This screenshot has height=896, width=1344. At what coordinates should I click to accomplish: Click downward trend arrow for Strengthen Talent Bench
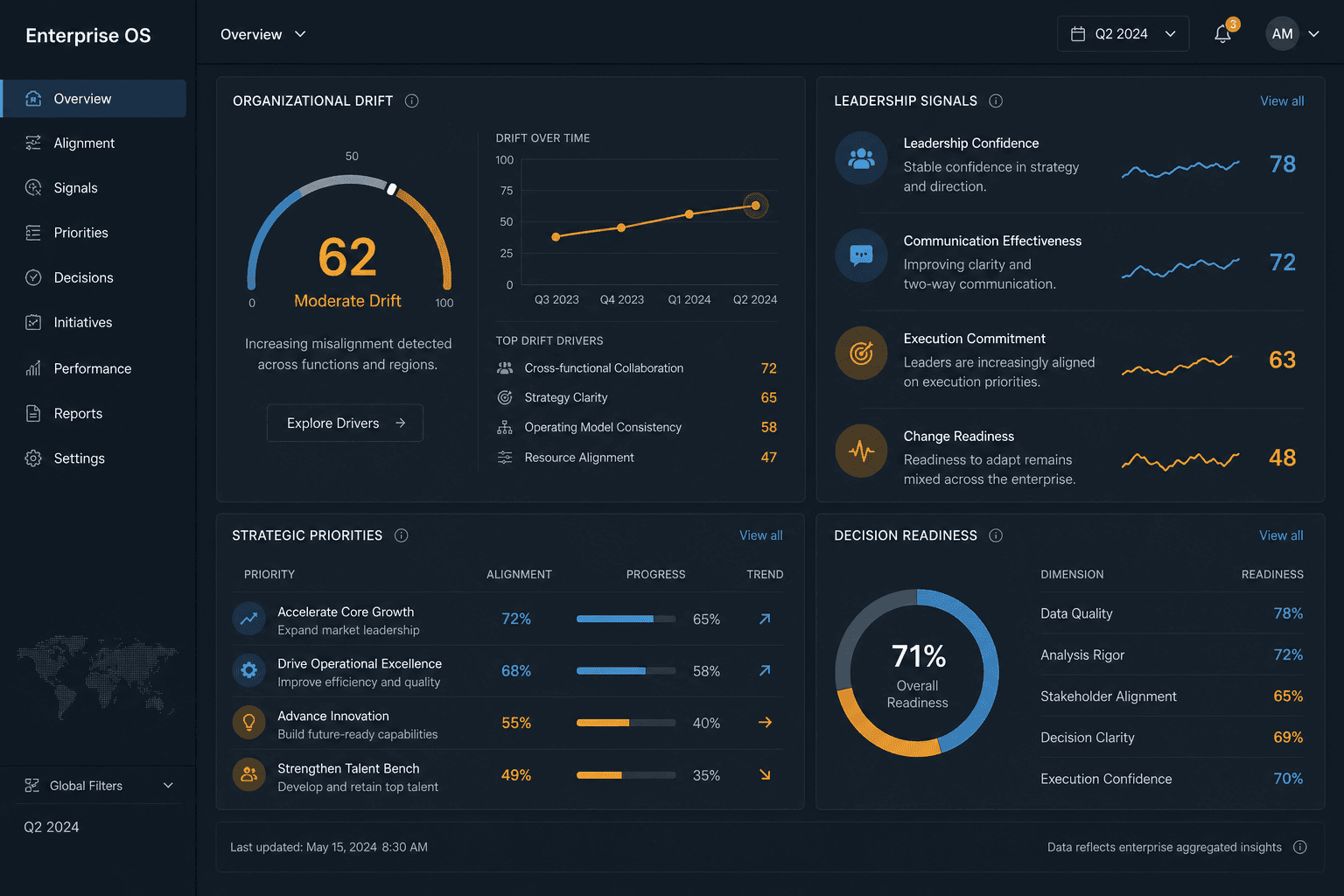click(x=765, y=774)
